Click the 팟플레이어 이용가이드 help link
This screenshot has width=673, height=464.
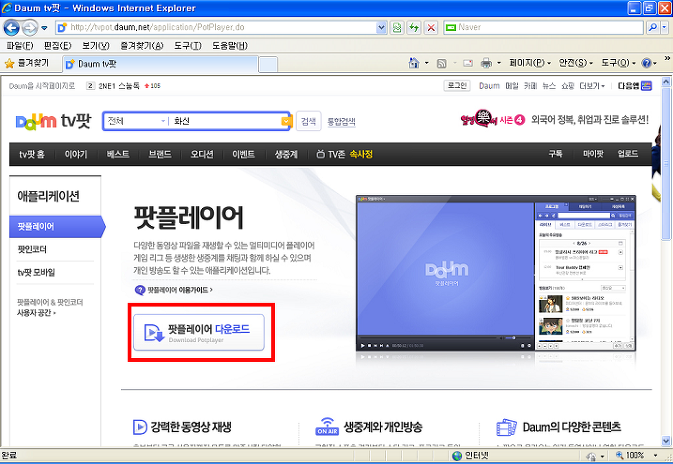pos(174,290)
